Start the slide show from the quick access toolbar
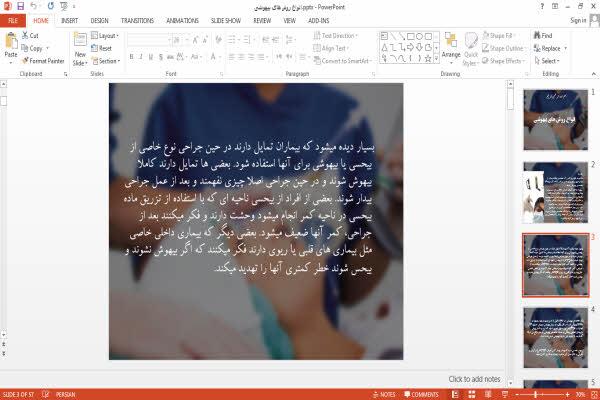The height and width of the screenshot is (400, 600). click(x=64, y=6)
